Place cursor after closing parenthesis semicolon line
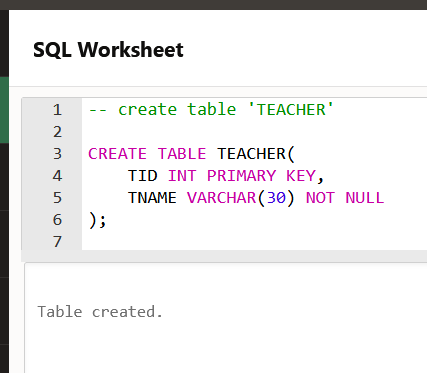The width and height of the screenshot is (427, 373). pos(107,220)
